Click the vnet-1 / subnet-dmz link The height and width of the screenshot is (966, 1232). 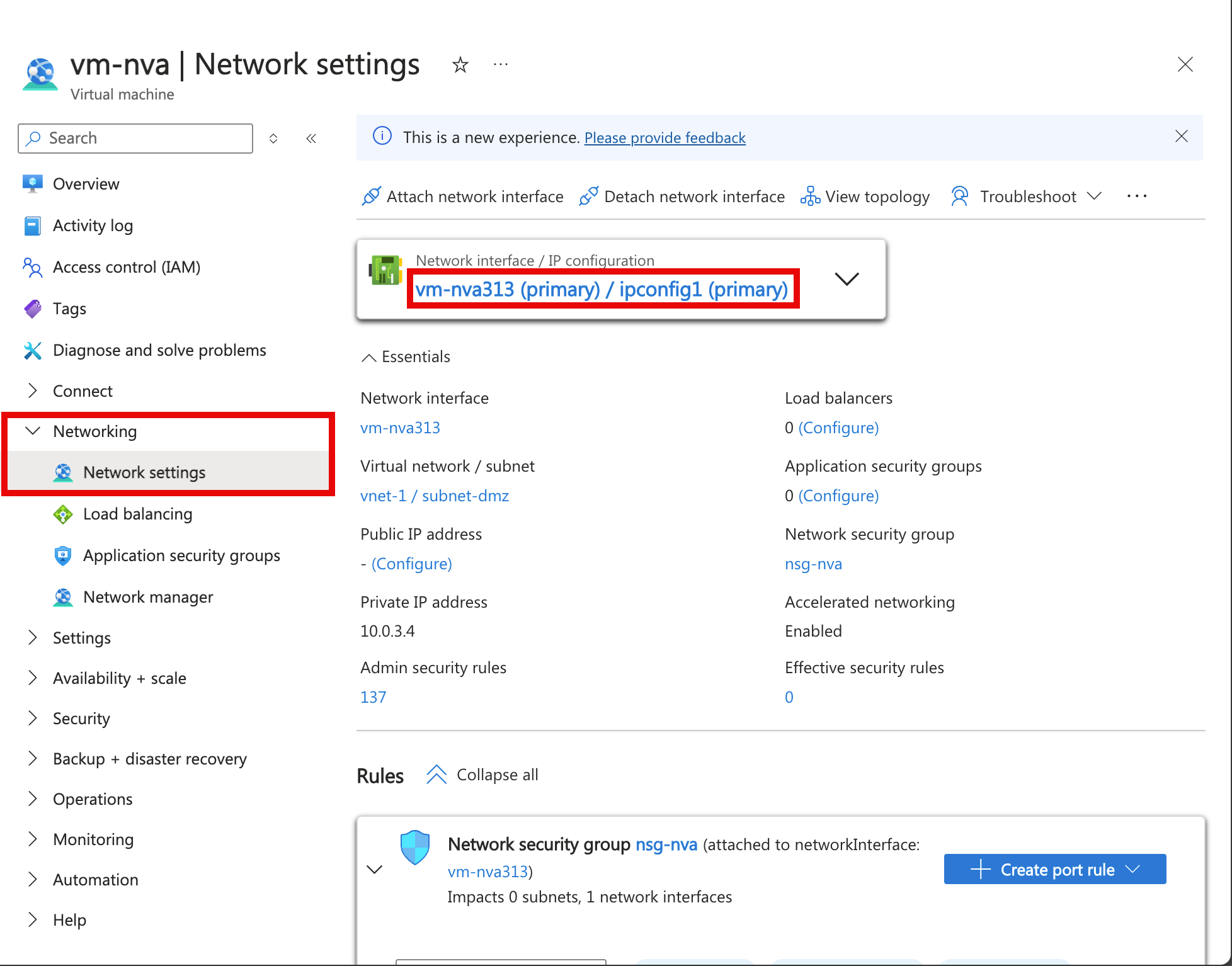click(x=433, y=495)
